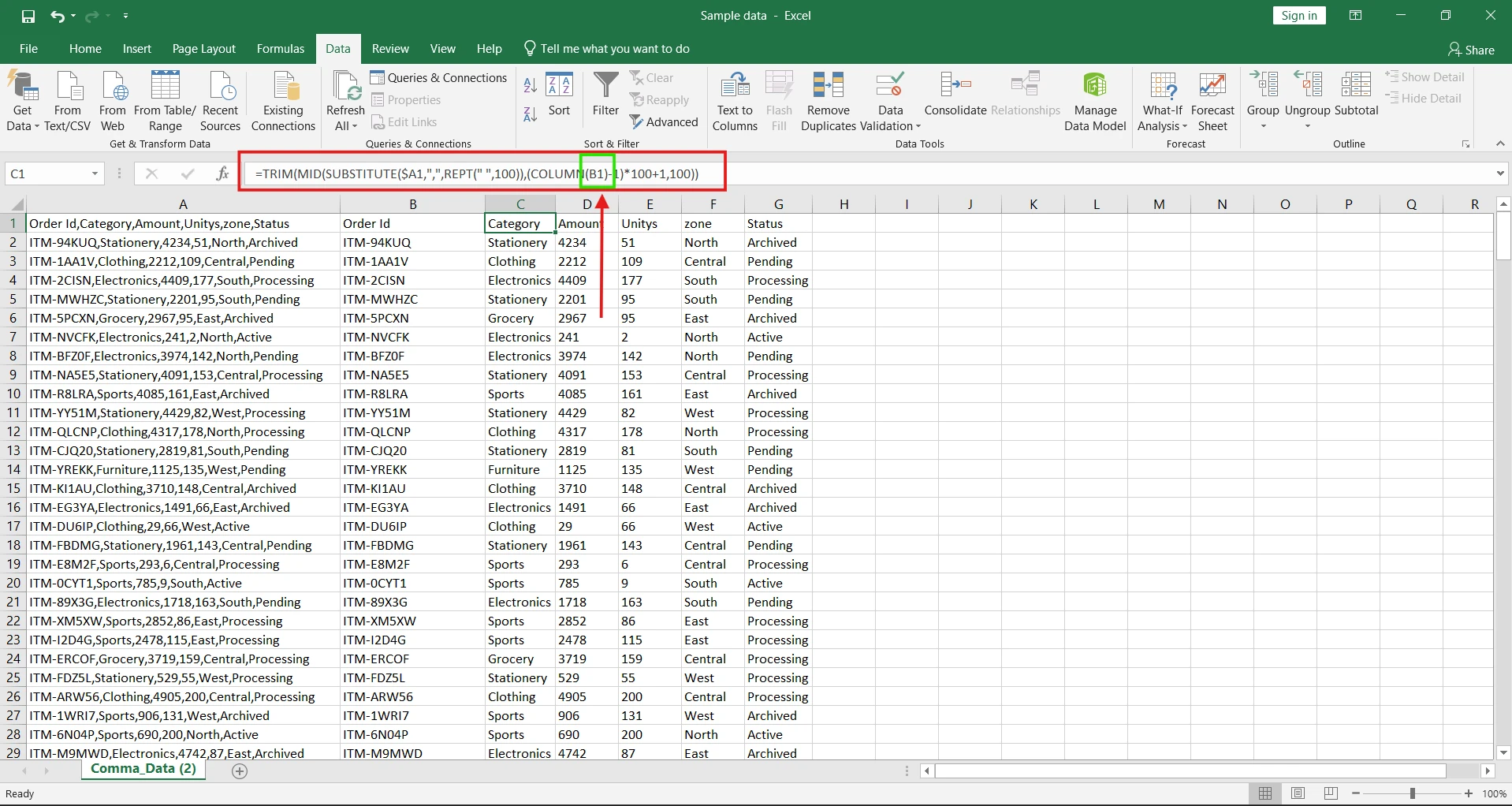Click the Forecast Sheet icon
This screenshot has width=1512, height=806.
pyautogui.click(x=1212, y=99)
